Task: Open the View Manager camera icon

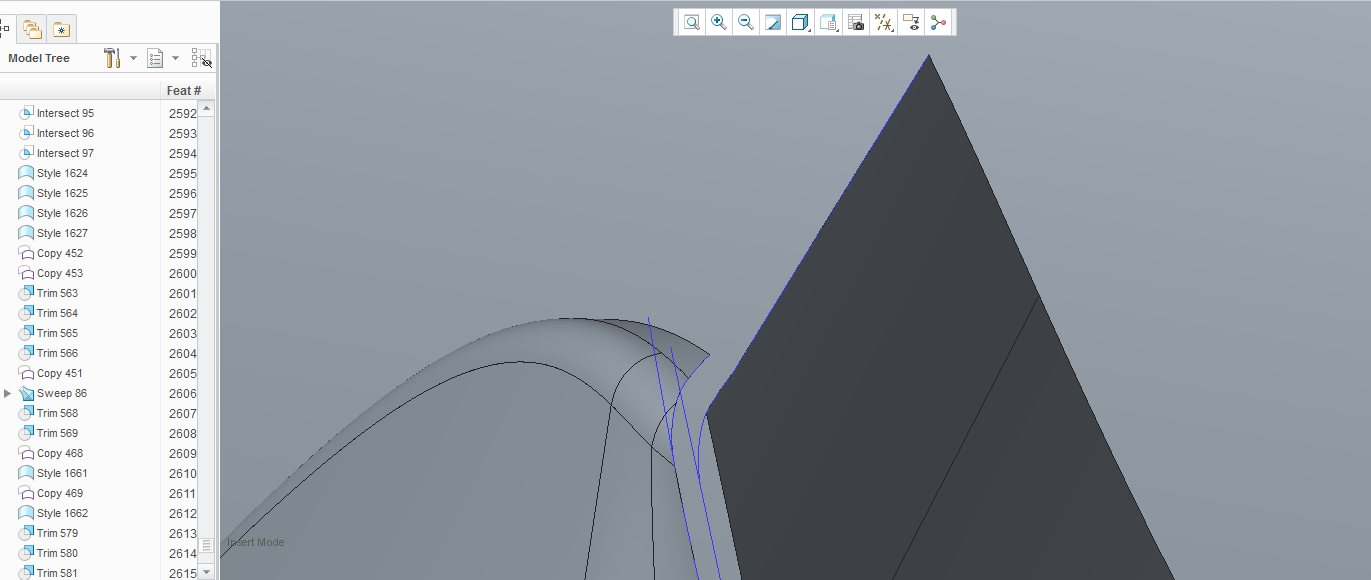Action: coord(855,23)
